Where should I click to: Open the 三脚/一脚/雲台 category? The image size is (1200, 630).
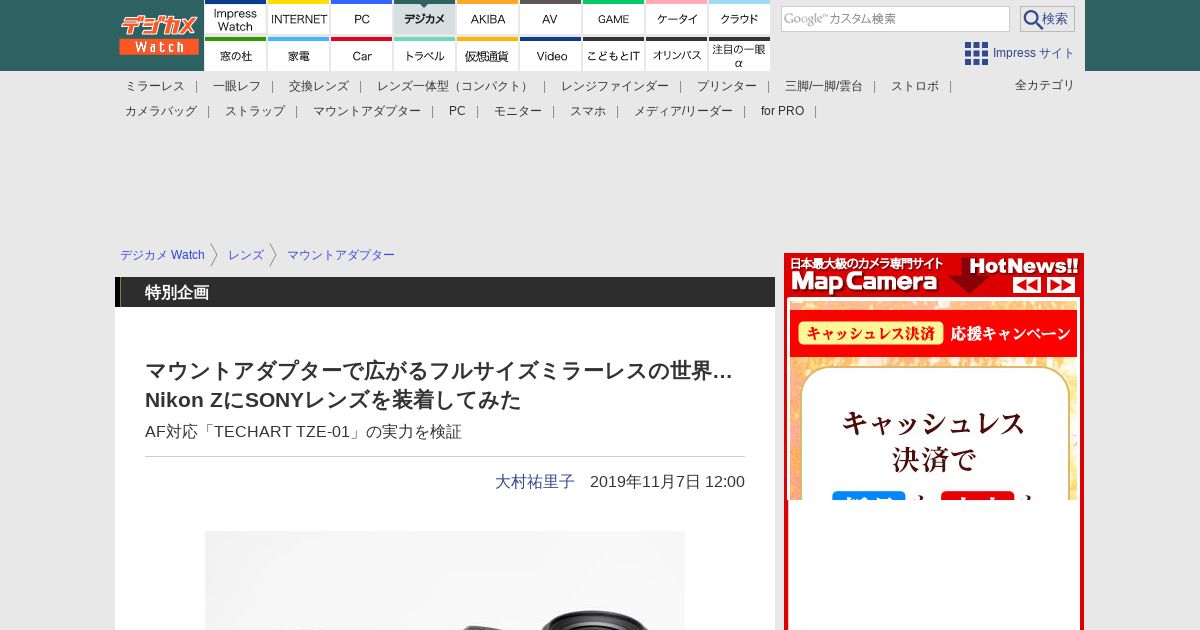(824, 86)
